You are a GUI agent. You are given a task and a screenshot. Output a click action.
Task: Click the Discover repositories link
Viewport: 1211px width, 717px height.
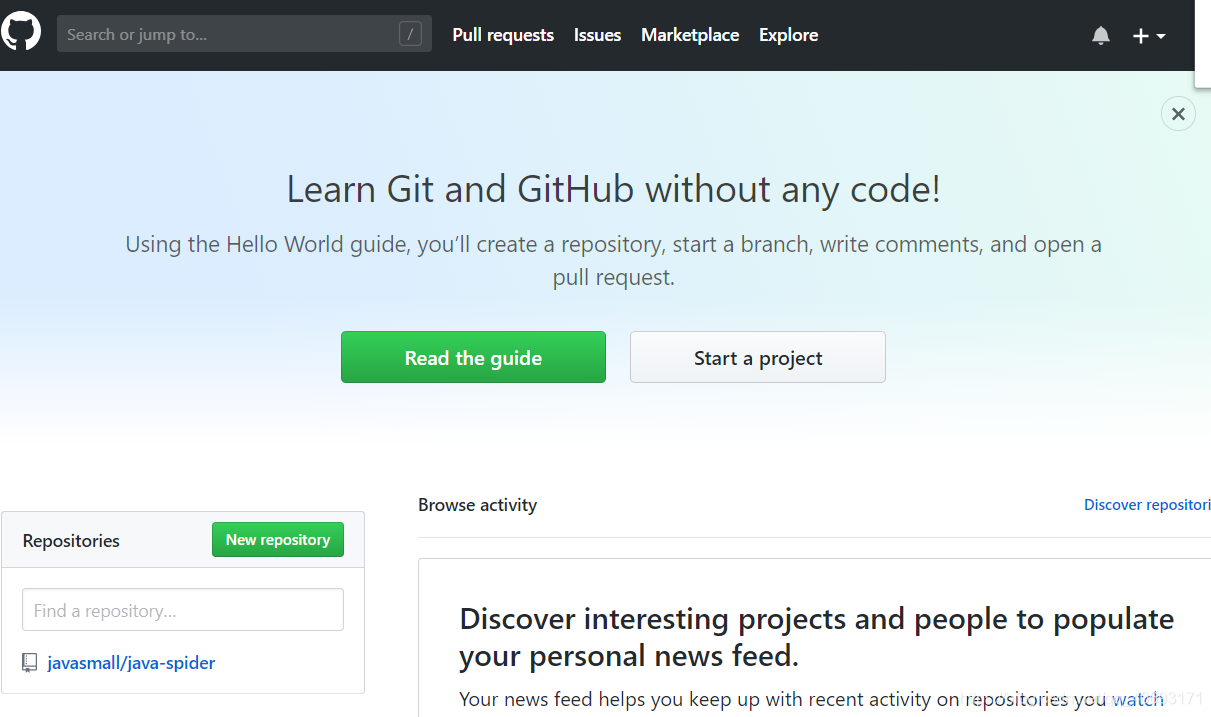click(1147, 504)
